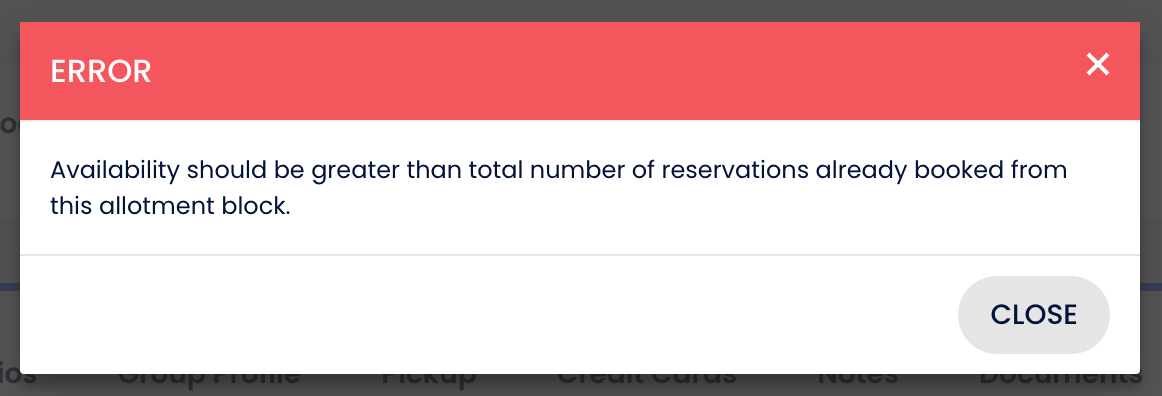Screen dimensions: 1162x396
Task: Switch to the dimmed Credit Cards tab
Action: [x=646, y=380]
